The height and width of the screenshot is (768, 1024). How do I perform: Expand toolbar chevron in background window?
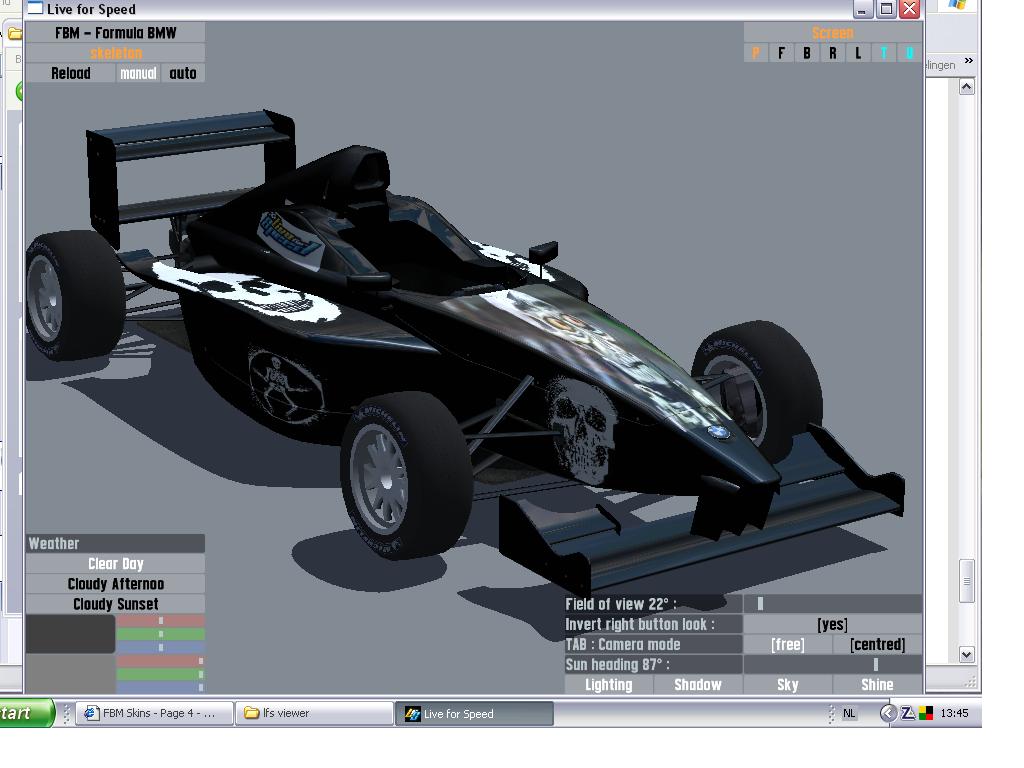[968, 61]
